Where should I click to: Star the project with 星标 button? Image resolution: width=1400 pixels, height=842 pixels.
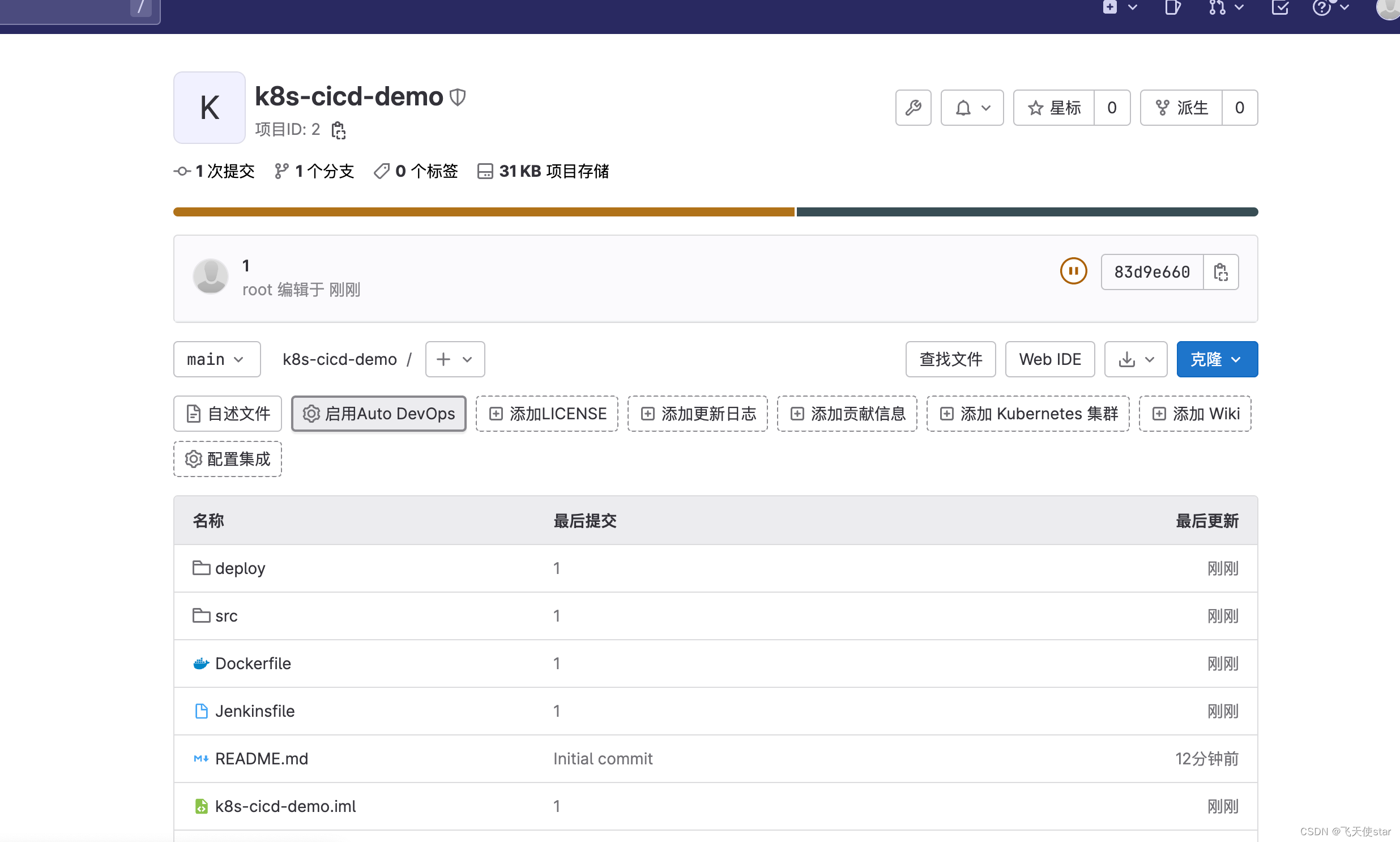click(1053, 108)
